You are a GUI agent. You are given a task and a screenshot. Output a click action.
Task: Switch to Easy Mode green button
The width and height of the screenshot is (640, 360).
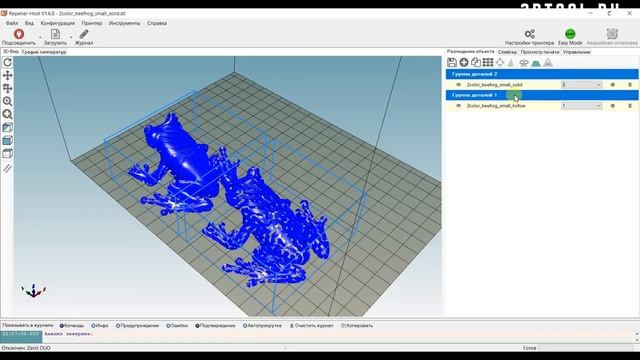[570, 34]
